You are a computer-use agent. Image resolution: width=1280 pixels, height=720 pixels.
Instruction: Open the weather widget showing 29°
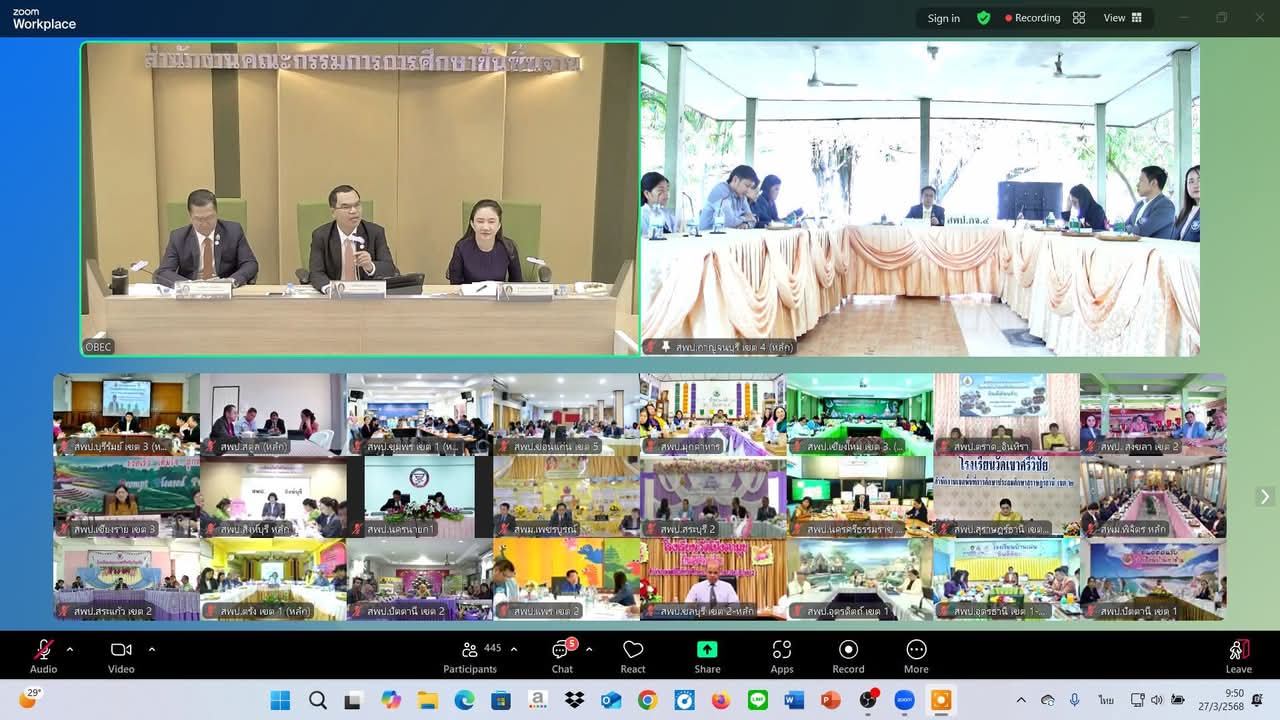28,699
